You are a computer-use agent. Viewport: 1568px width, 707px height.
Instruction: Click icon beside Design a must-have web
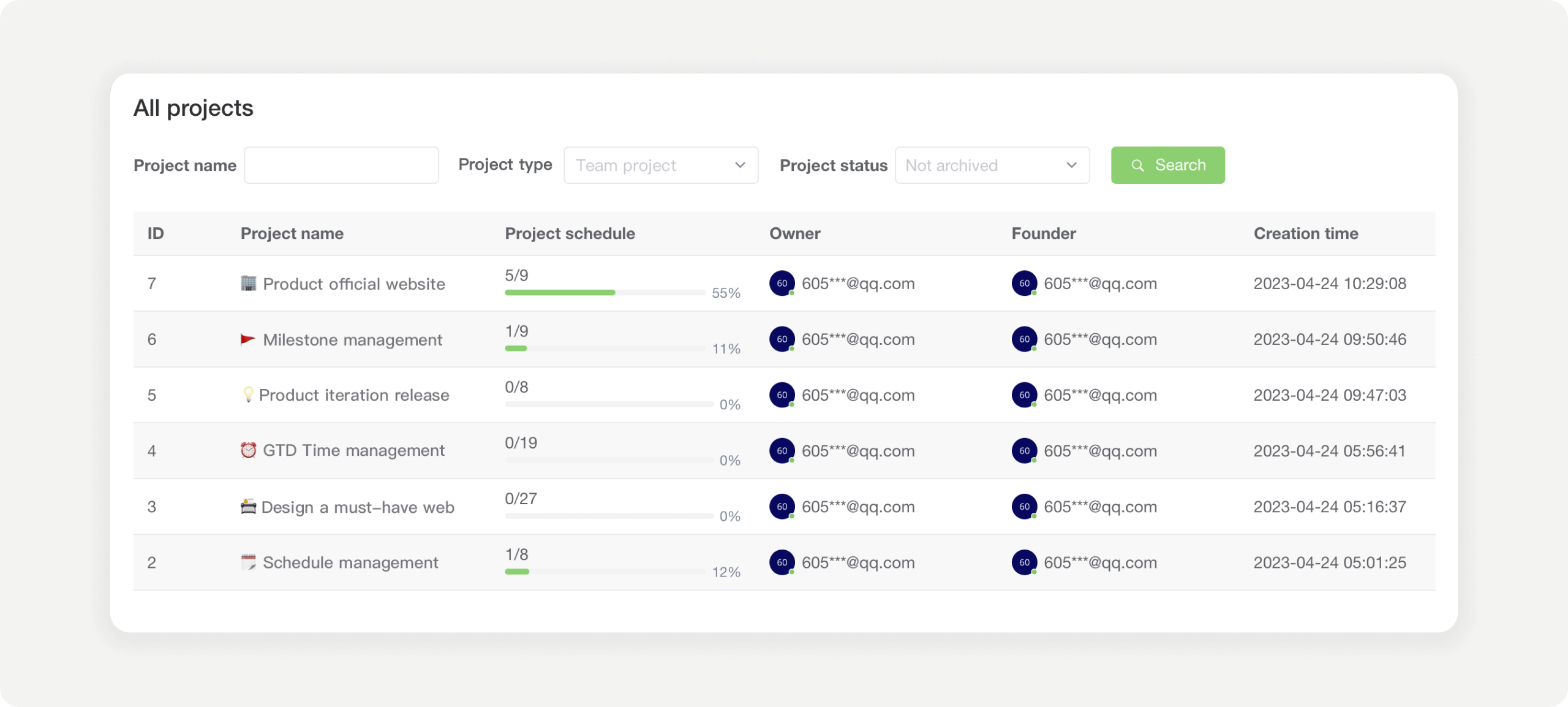click(248, 507)
